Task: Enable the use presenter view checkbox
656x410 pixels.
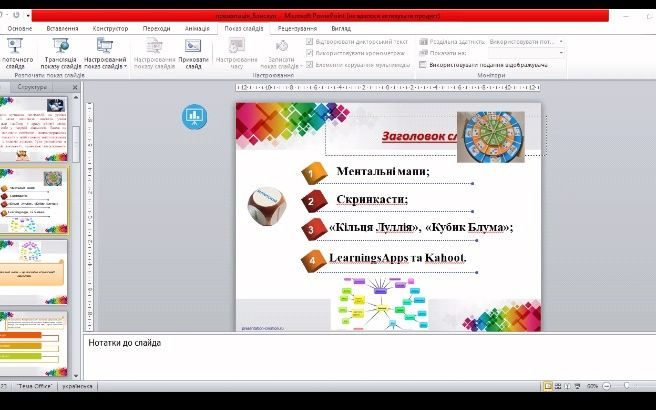Action: click(424, 64)
